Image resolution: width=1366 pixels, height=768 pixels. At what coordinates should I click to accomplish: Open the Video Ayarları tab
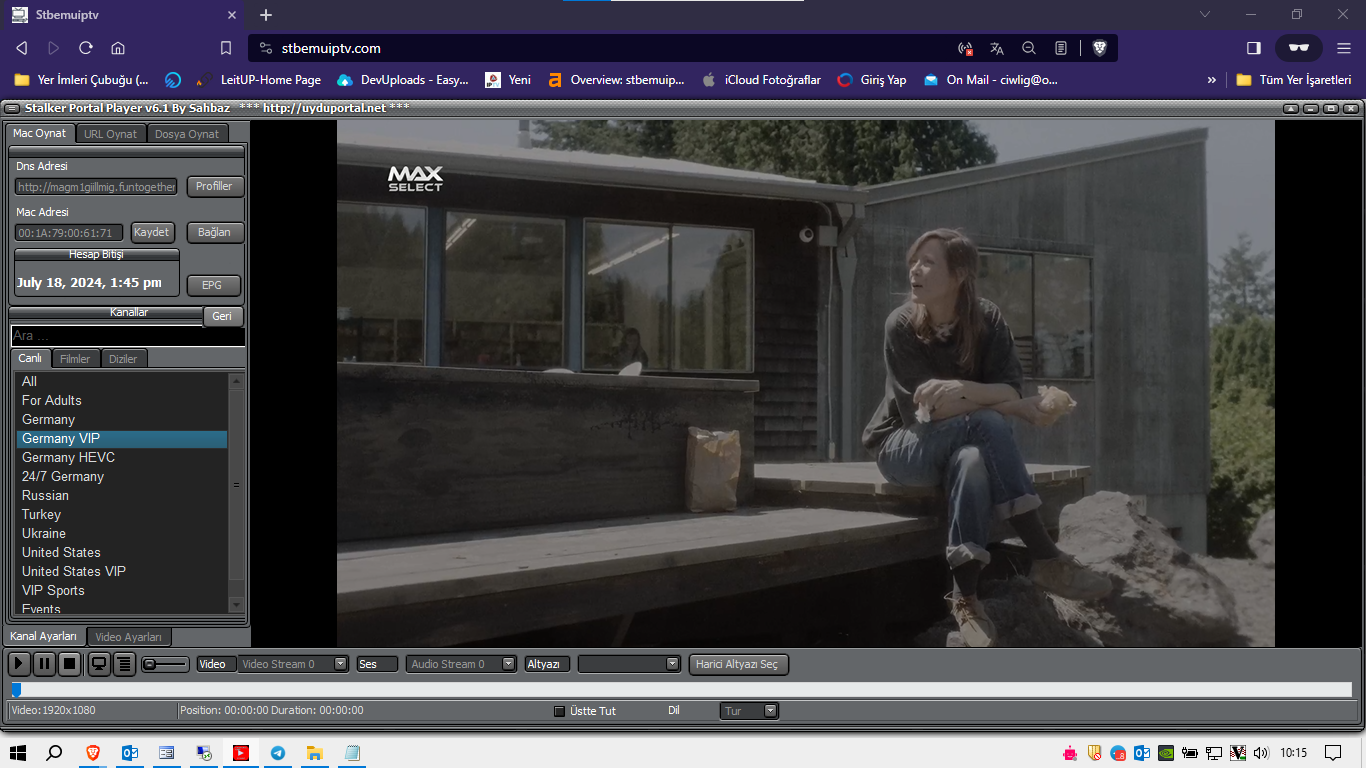coord(129,637)
